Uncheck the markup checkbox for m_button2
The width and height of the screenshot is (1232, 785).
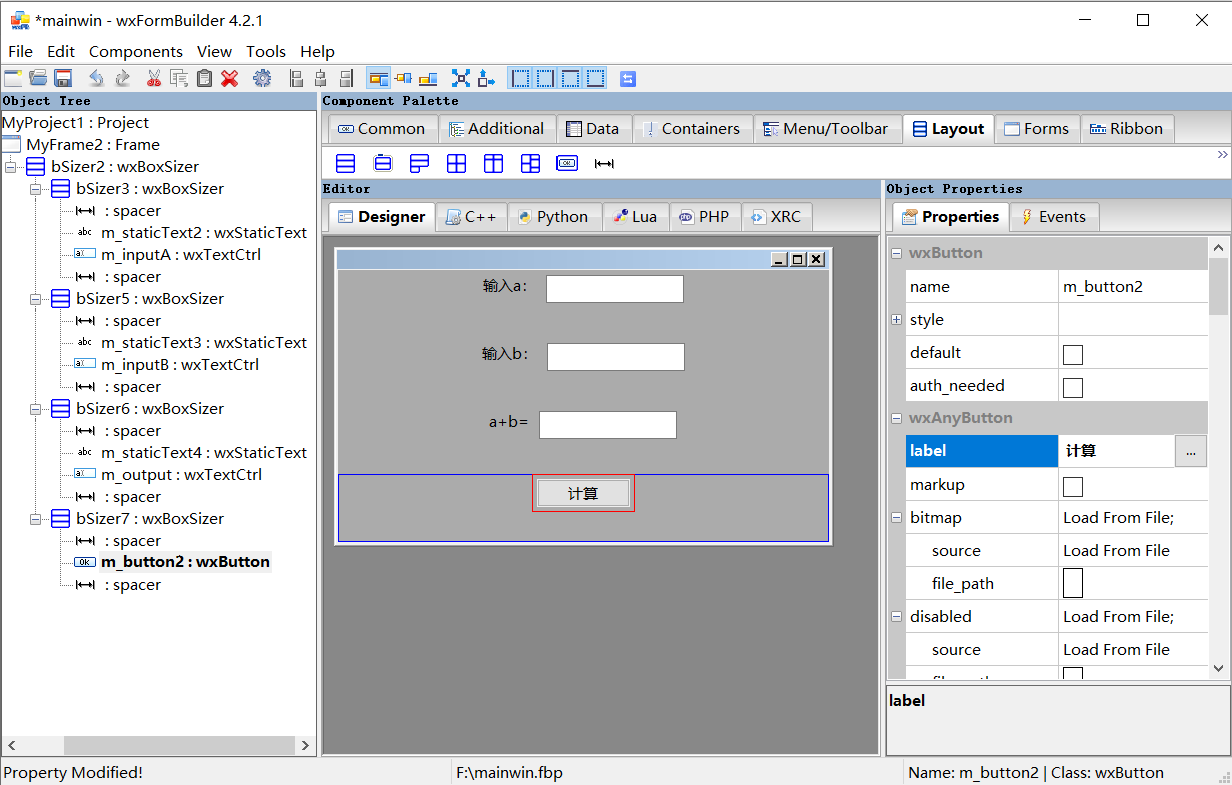[x=1073, y=486]
